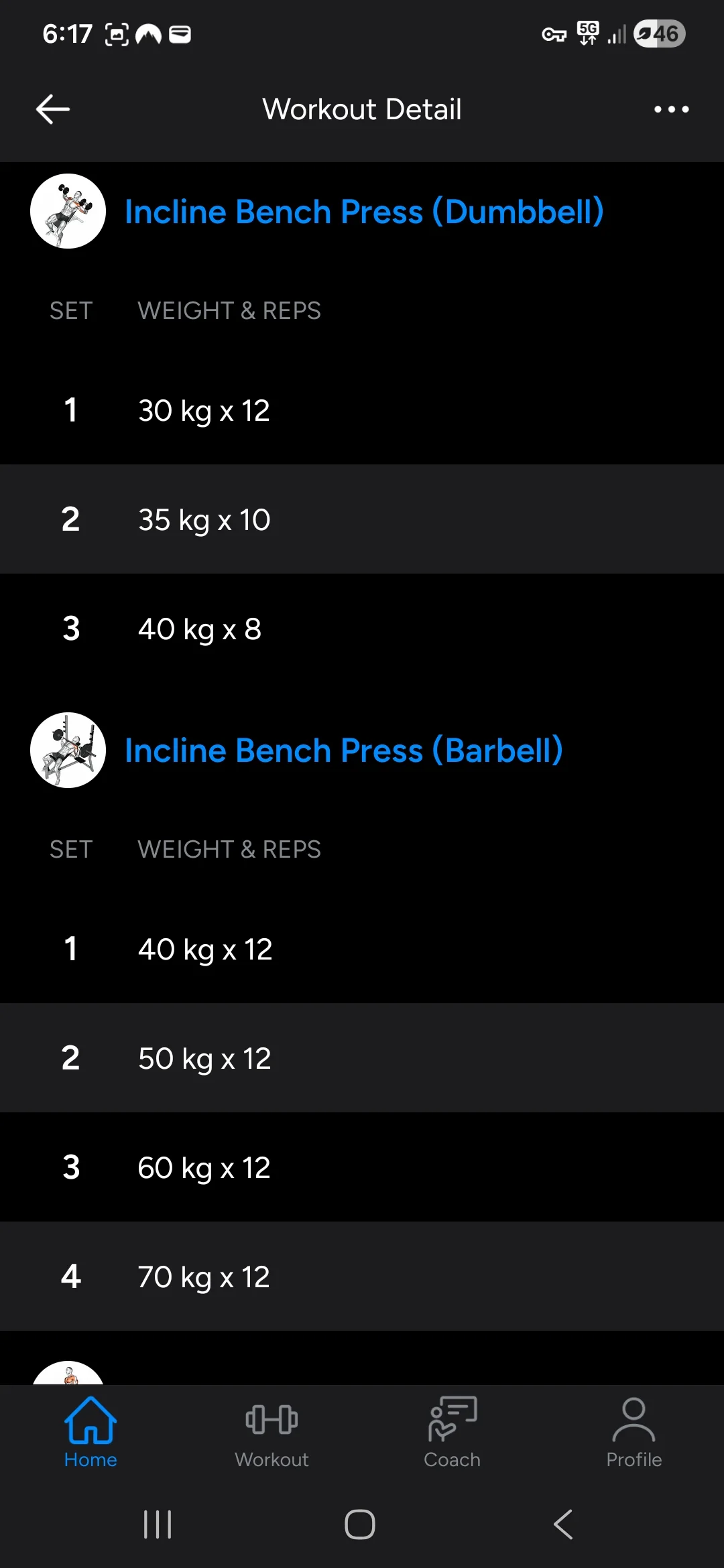The width and height of the screenshot is (724, 1568).
Task: Select dumbbell set 3 row 40 kg x 8
Action: pyautogui.click(x=362, y=629)
